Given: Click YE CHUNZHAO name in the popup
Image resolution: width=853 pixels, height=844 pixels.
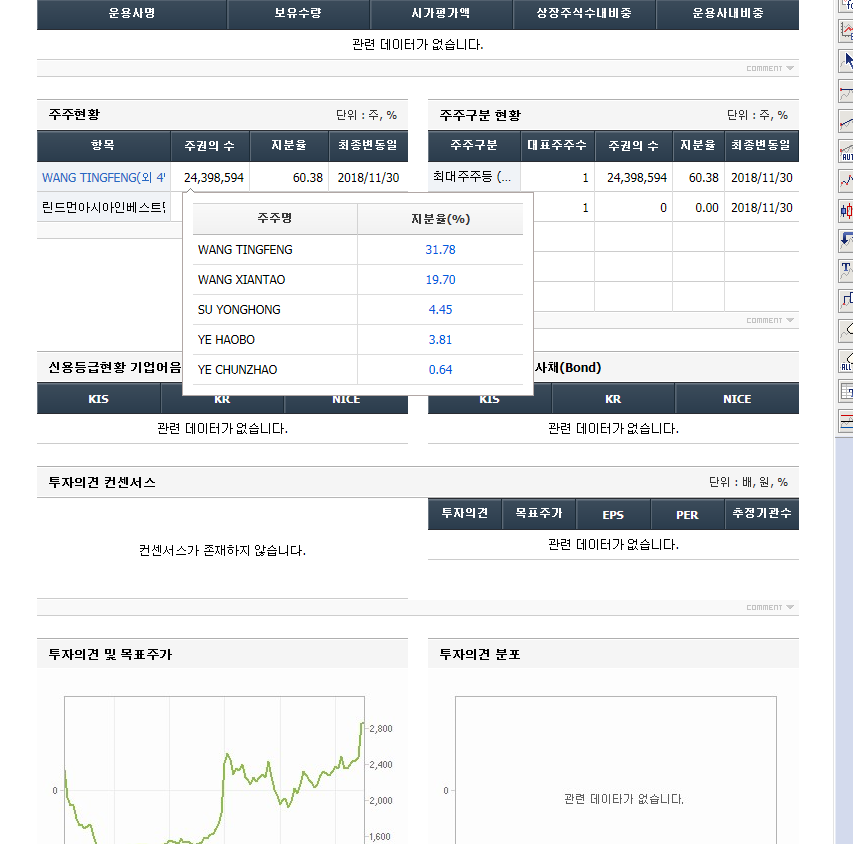Looking at the screenshot, I should (237, 369).
